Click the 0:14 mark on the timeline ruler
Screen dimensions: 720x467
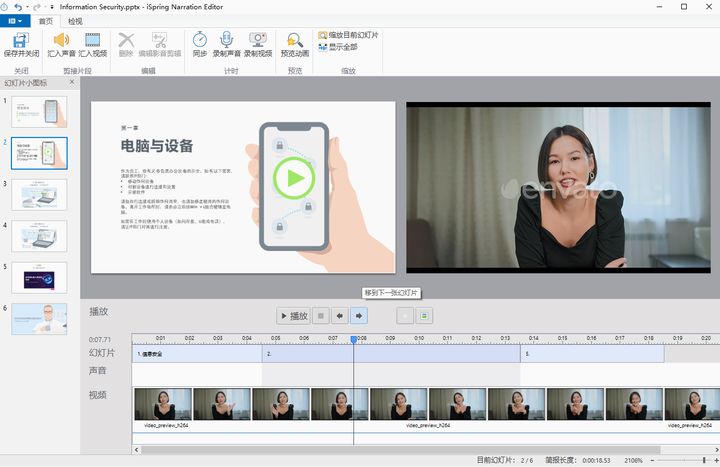coord(533,338)
